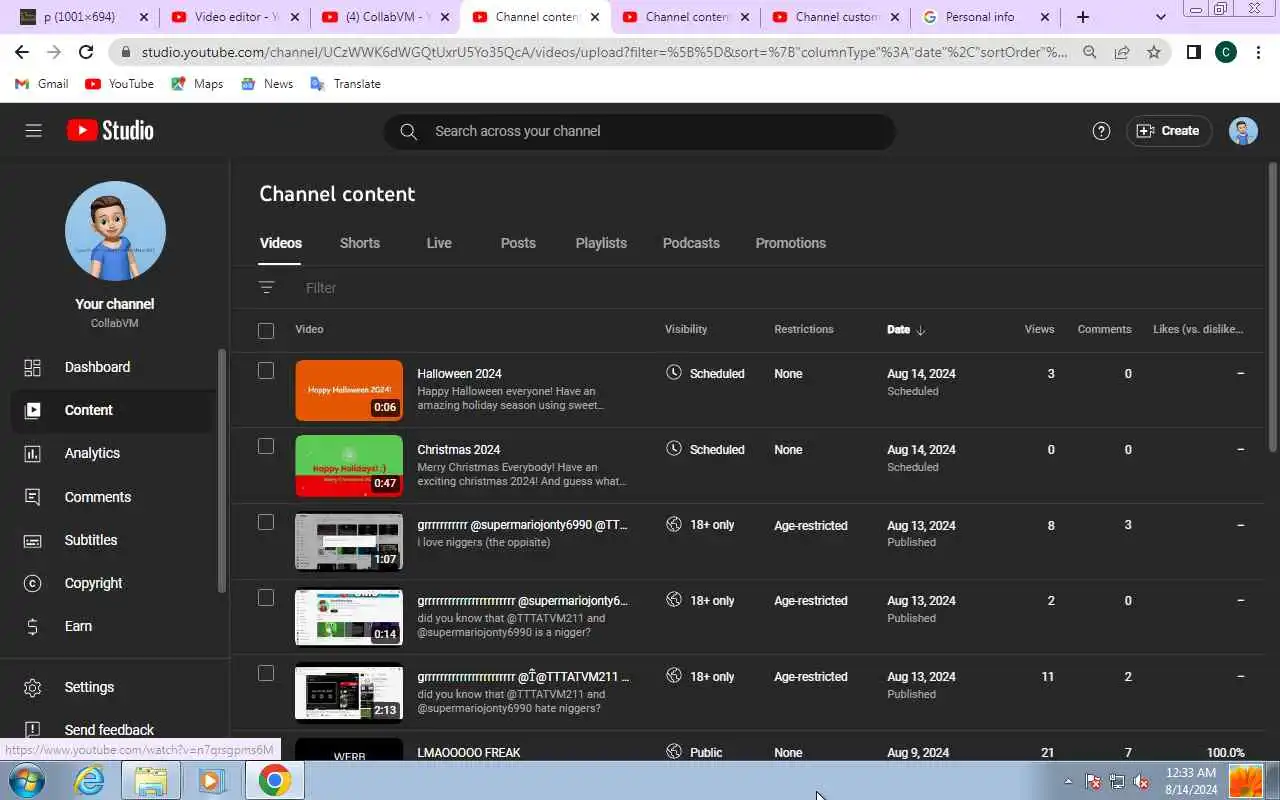Open the account avatar menu in Studio
1280x800 pixels.
pyautogui.click(x=1243, y=131)
